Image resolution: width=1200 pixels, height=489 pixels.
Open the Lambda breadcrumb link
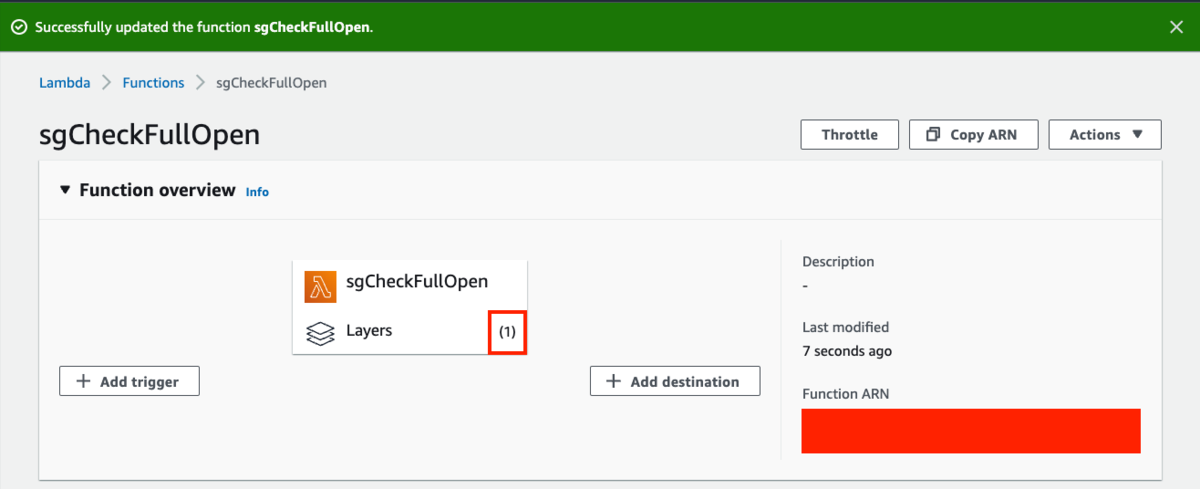pos(64,83)
